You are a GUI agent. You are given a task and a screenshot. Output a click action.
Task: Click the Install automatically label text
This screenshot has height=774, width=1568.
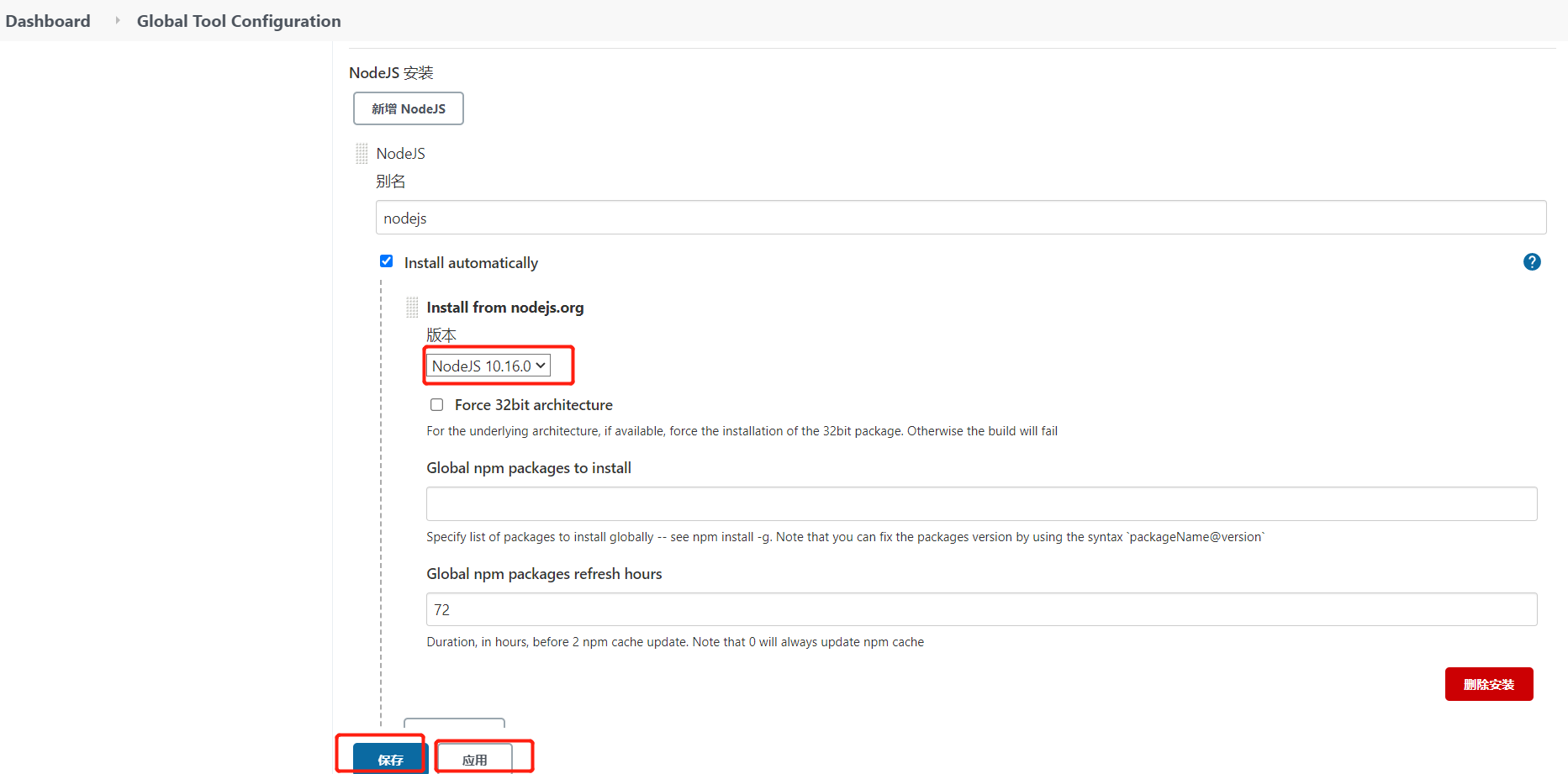(471, 263)
